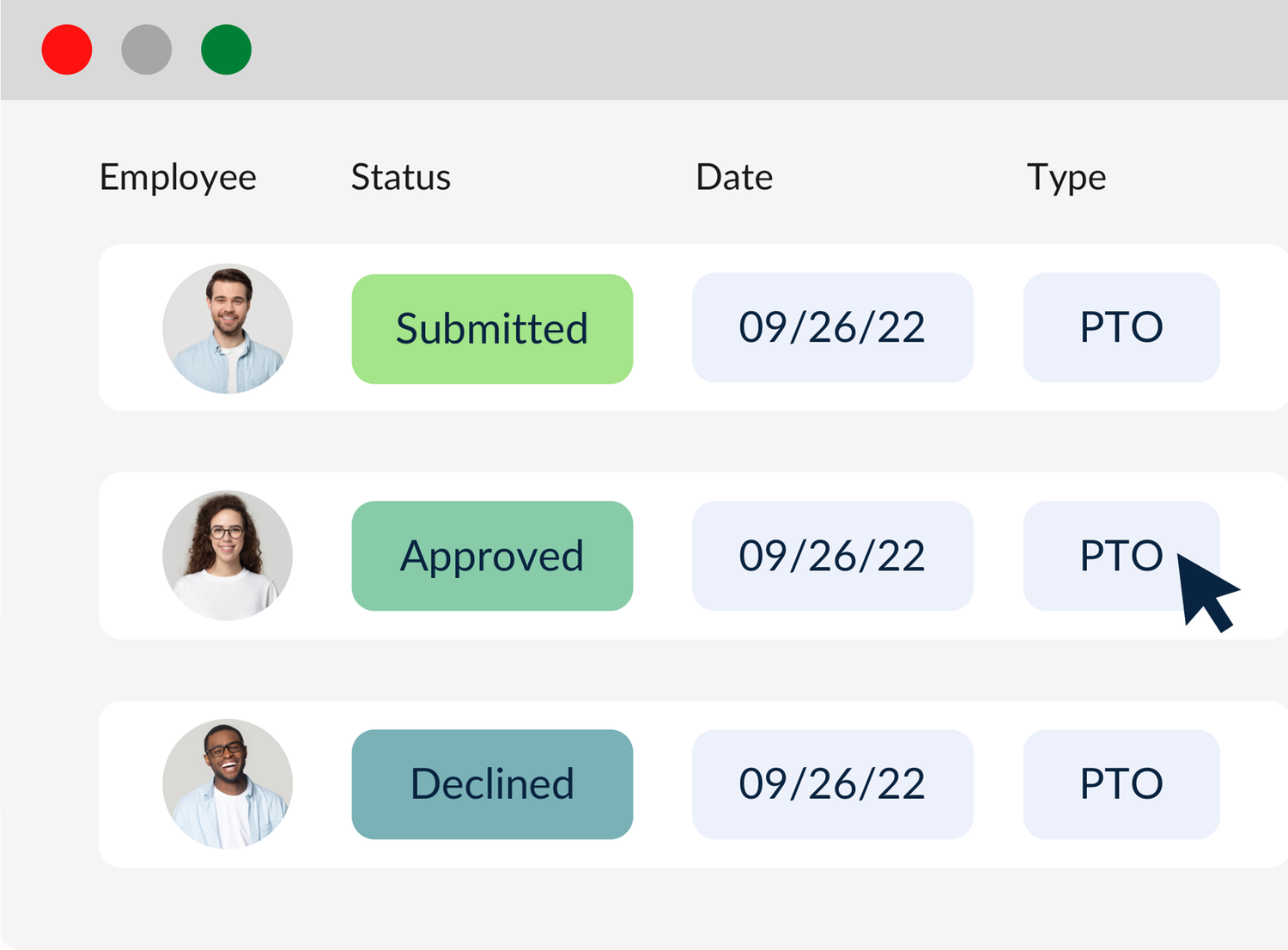This screenshot has width=1288, height=950.
Task: Click the dark arrow cursor graphic
Action: (x=1205, y=591)
